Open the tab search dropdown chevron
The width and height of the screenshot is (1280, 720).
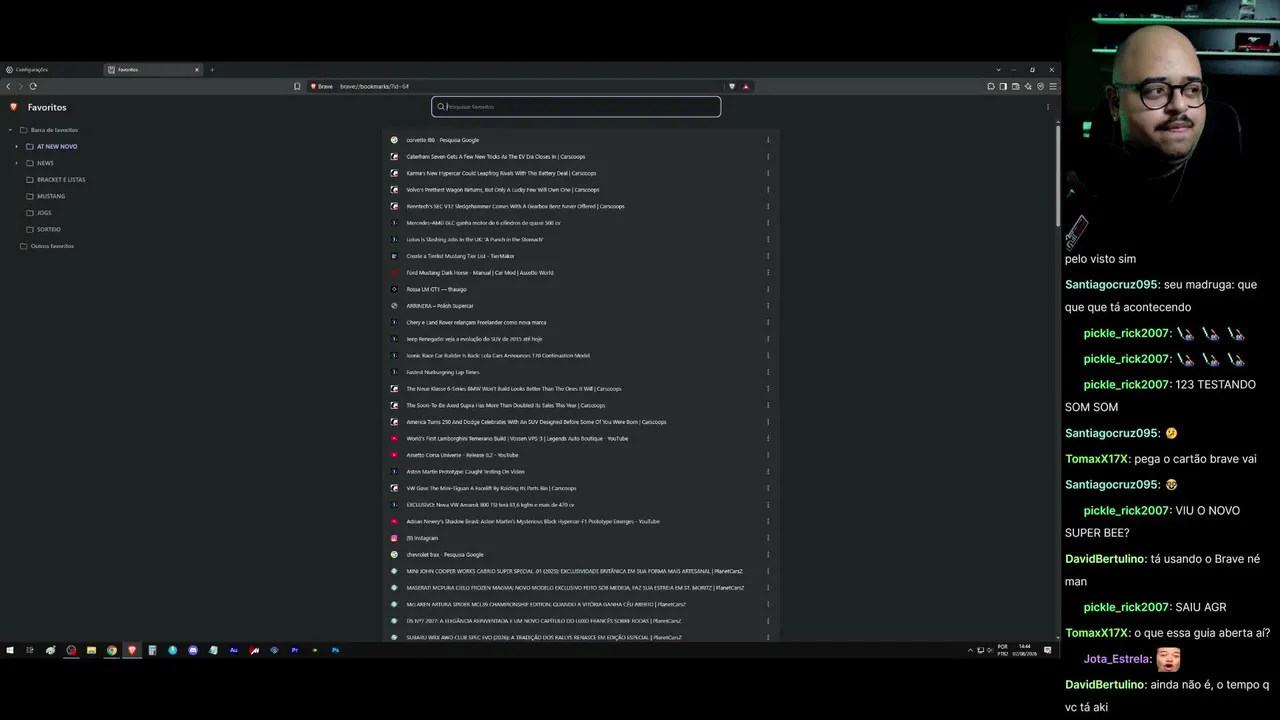tap(998, 70)
